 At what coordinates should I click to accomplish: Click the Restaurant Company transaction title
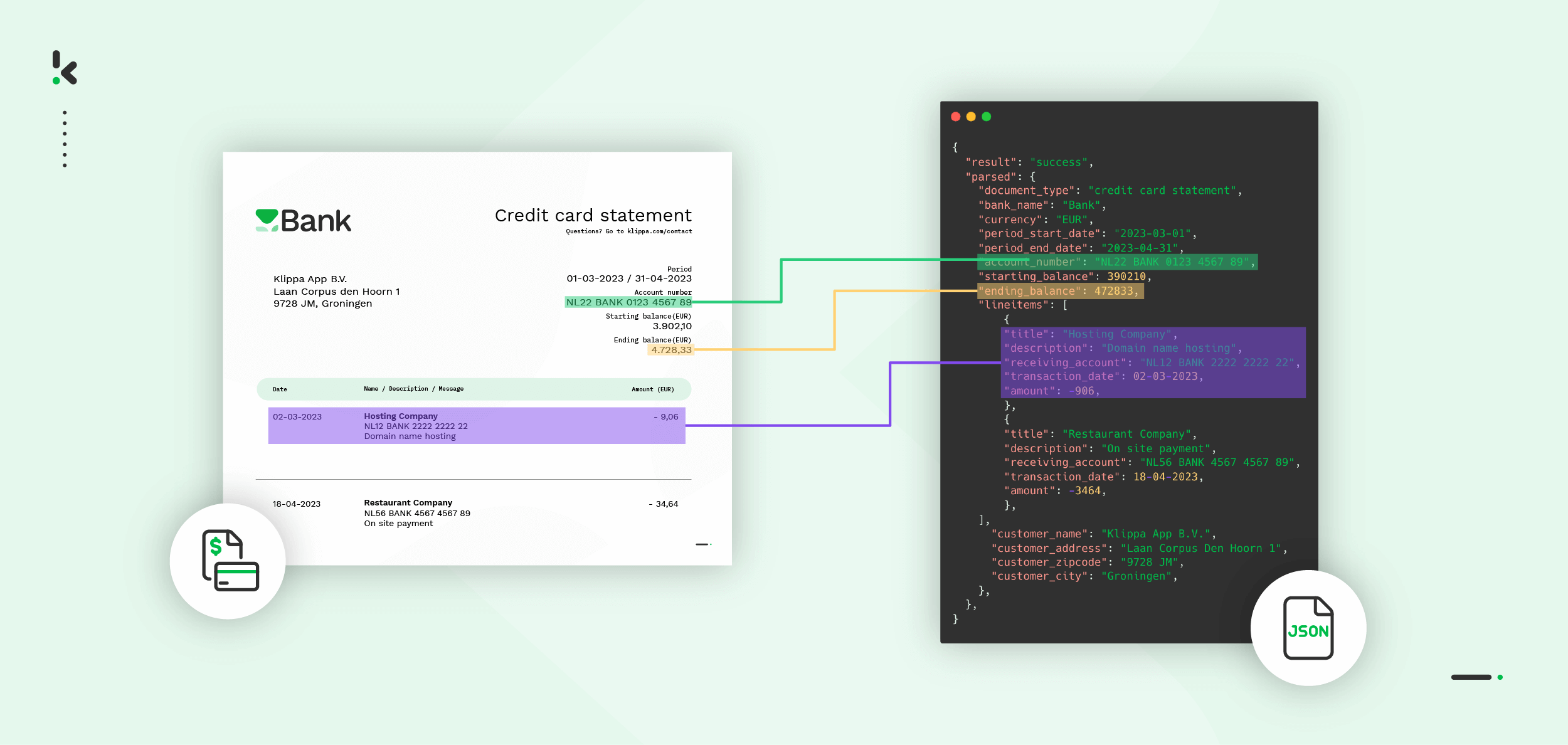pos(408,503)
